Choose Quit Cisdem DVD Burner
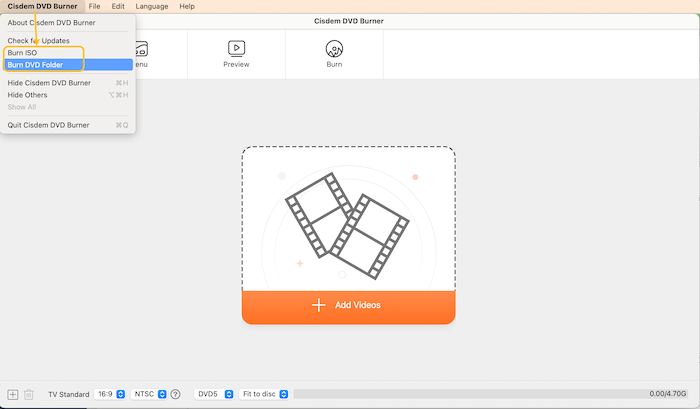700x409 pixels. (68, 125)
